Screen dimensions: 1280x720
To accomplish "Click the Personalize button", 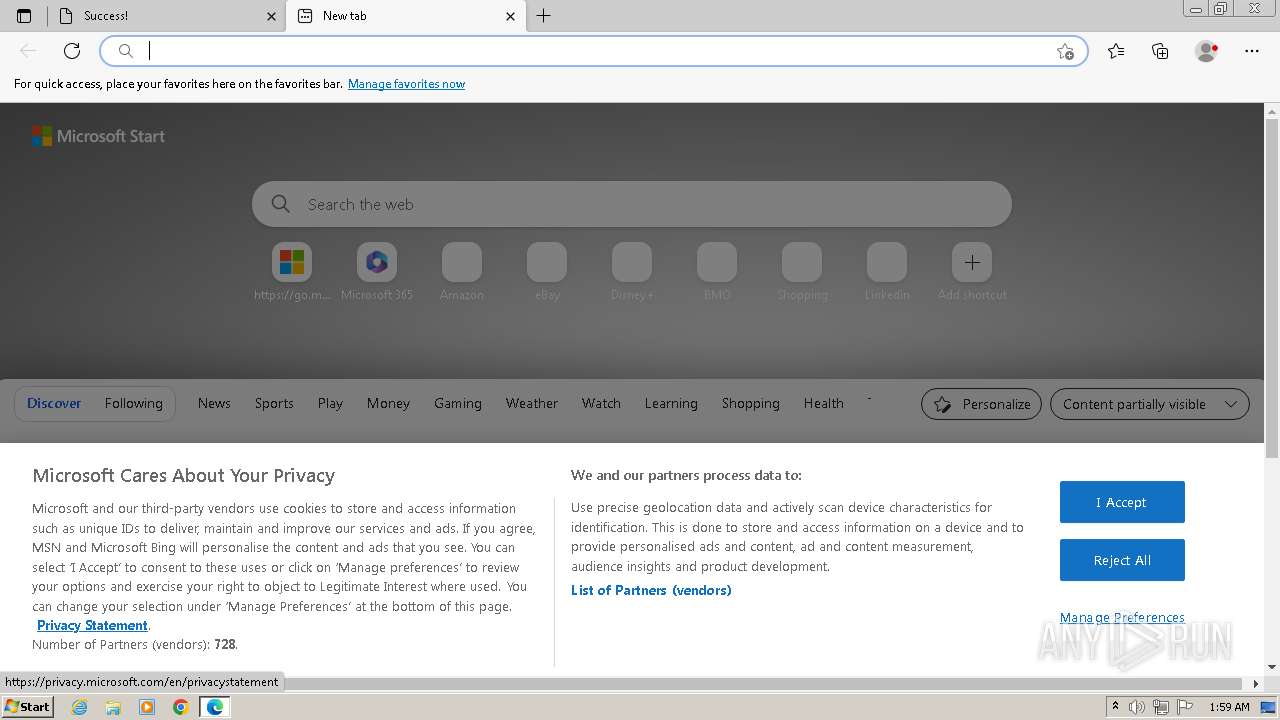I will click(981, 404).
